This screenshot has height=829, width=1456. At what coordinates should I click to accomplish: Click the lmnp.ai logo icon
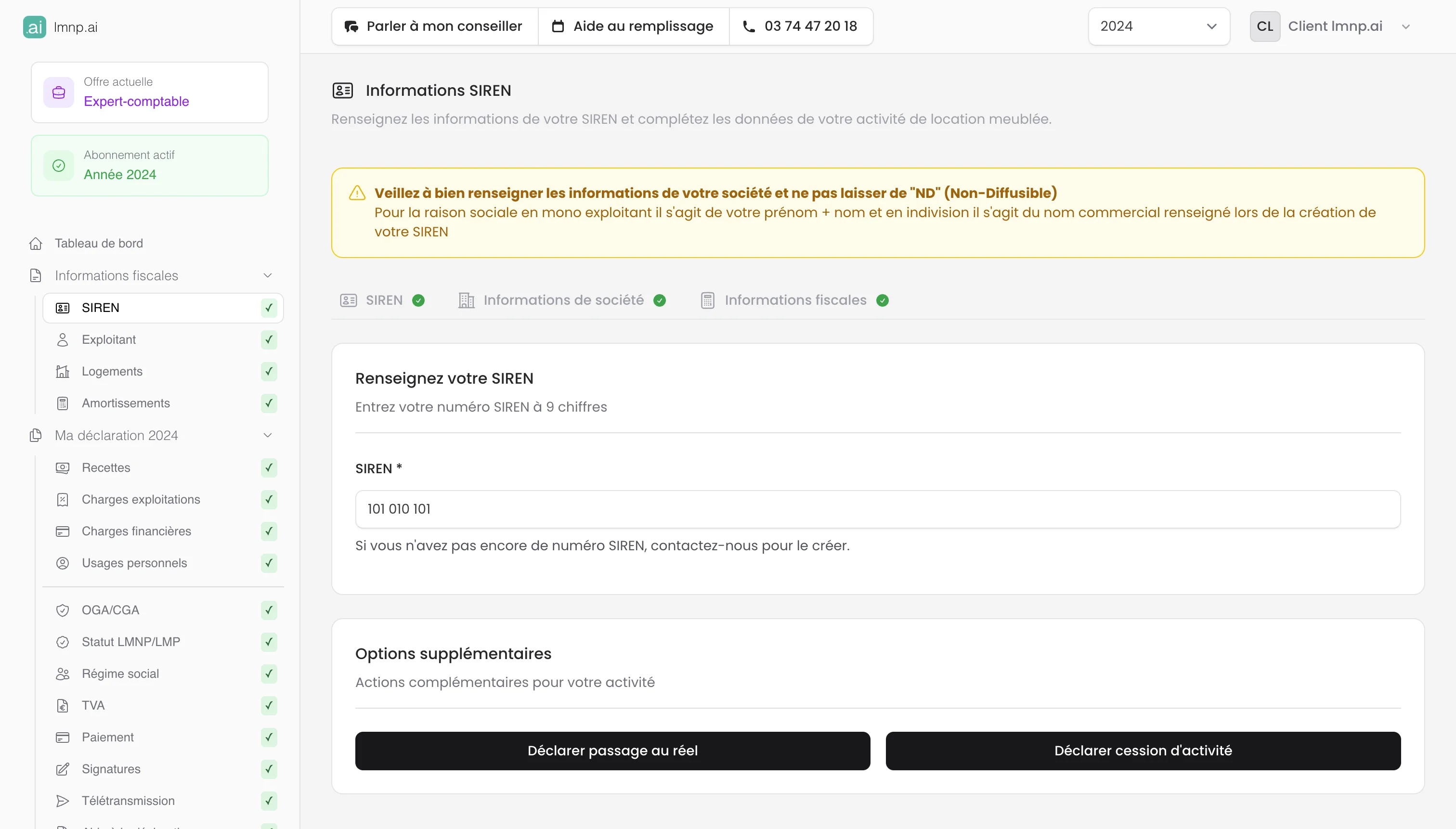pos(34,26)
